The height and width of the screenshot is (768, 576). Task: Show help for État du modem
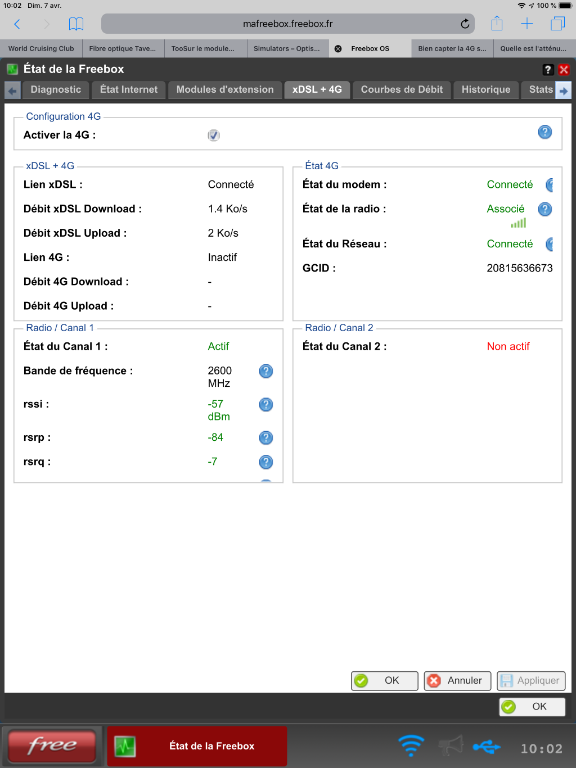[x=549, y=185]
